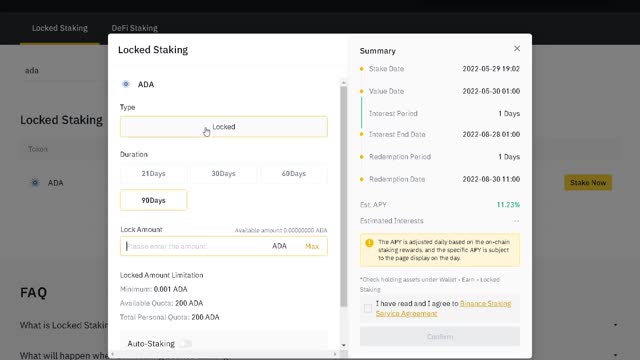Click the Max amount link
Viewport: 640px width, 360px height.
[312, 246]
